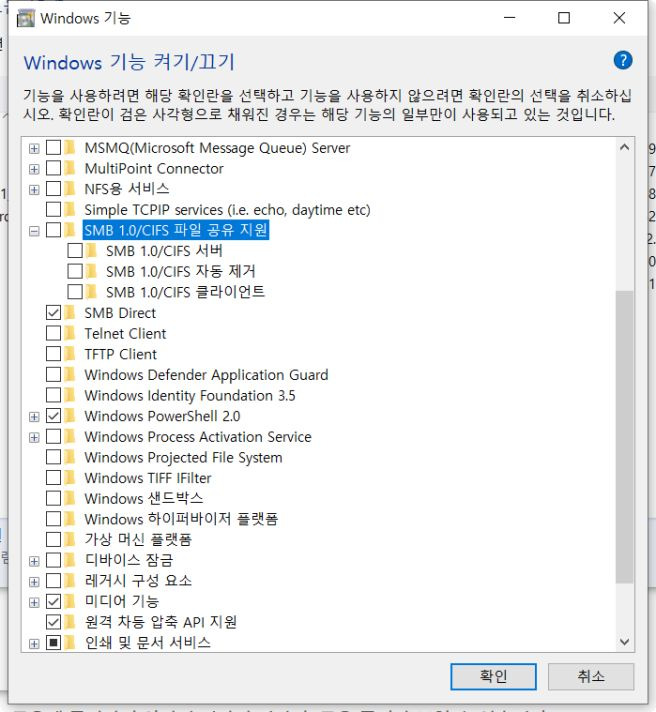Click the Windows 기능 title bar icon
This screenshot has width=656, height=712.
click(25, 19)
